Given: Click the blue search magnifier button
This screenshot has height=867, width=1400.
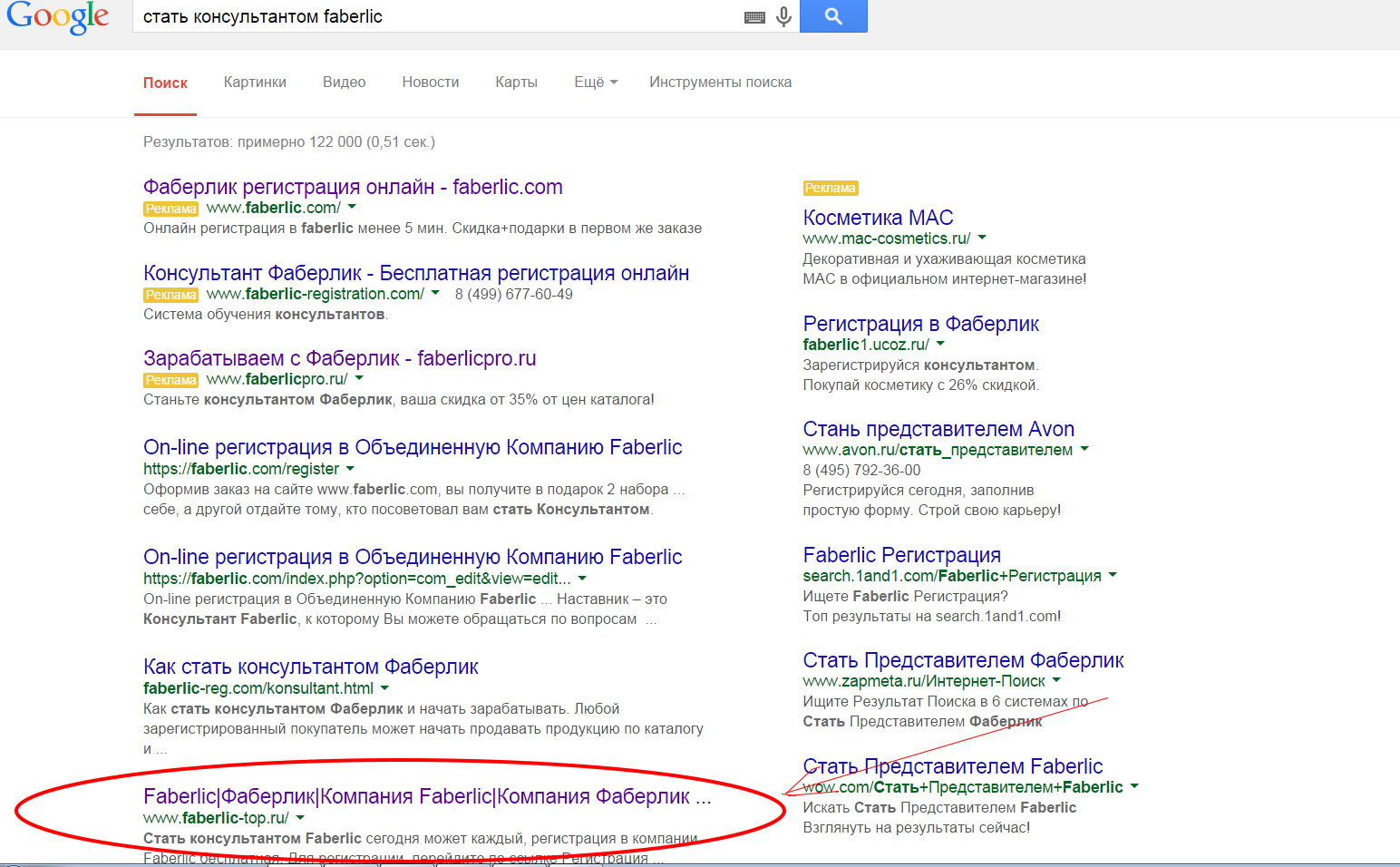Looking at the screenshot, I should click(833, 16).
